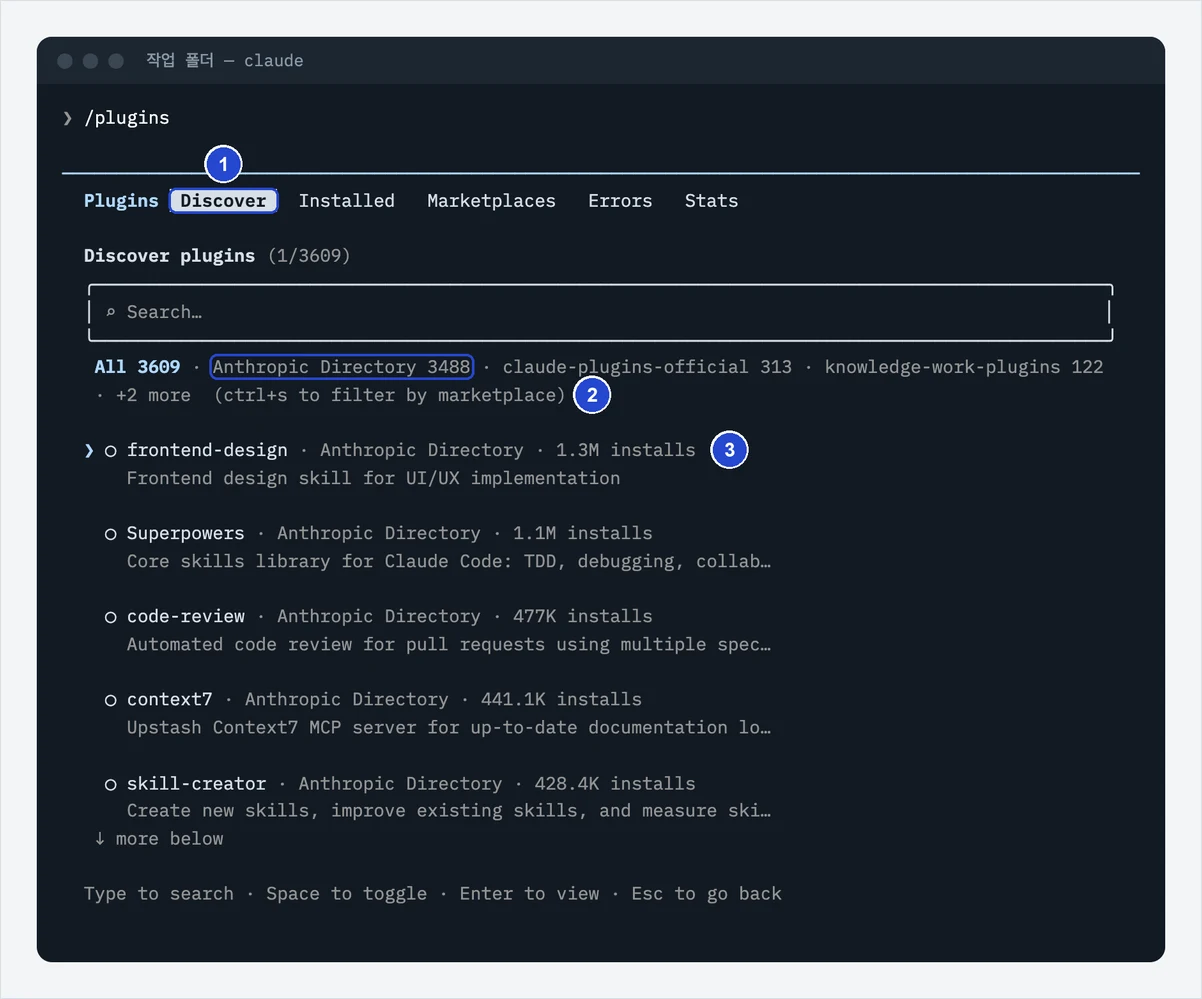This screenshot has height=999, width=1202.
Task: Click the "Automated code review for pull requests" description
Action: click(449, 644)
